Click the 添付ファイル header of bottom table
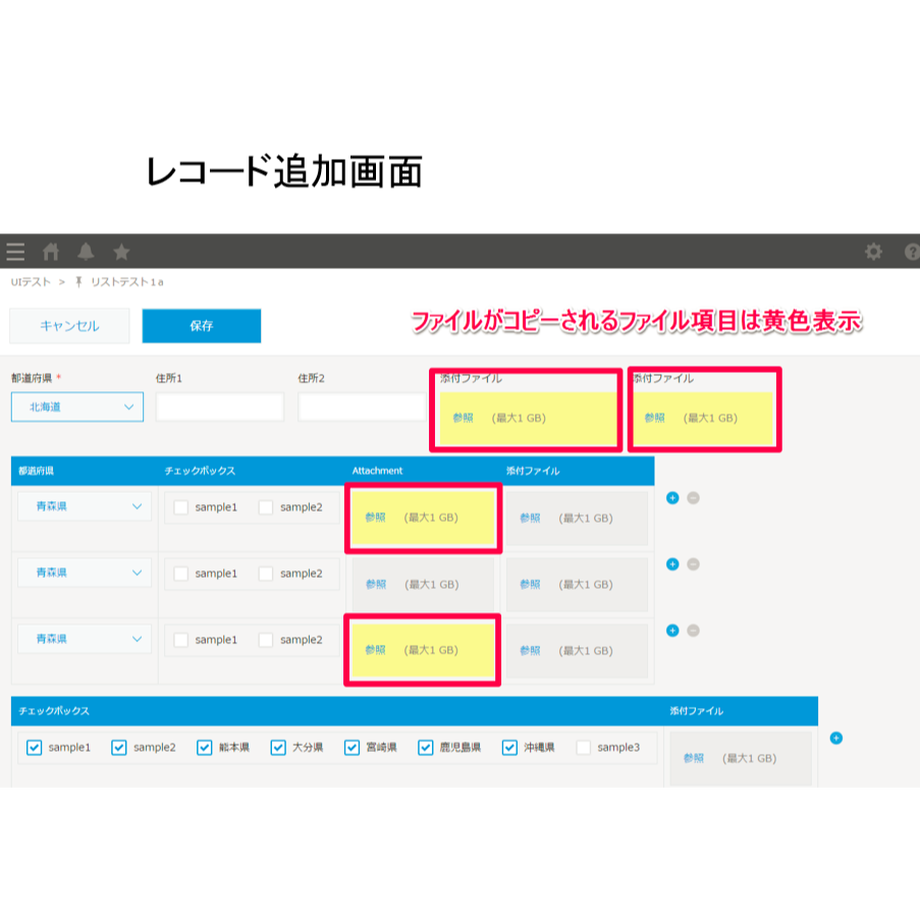The height and width of the screenshot is (920, 920). pos(696,711)
